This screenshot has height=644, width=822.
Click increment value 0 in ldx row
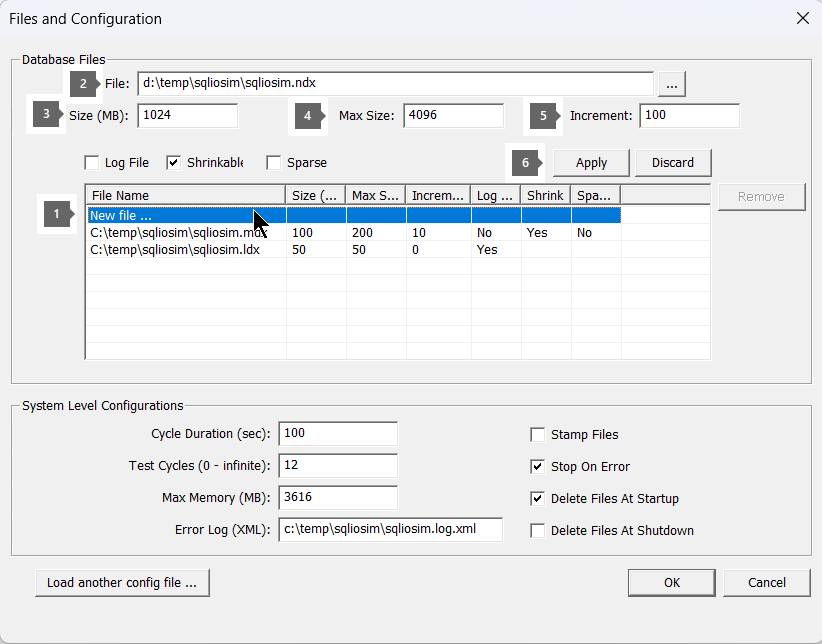click(415, 250)
